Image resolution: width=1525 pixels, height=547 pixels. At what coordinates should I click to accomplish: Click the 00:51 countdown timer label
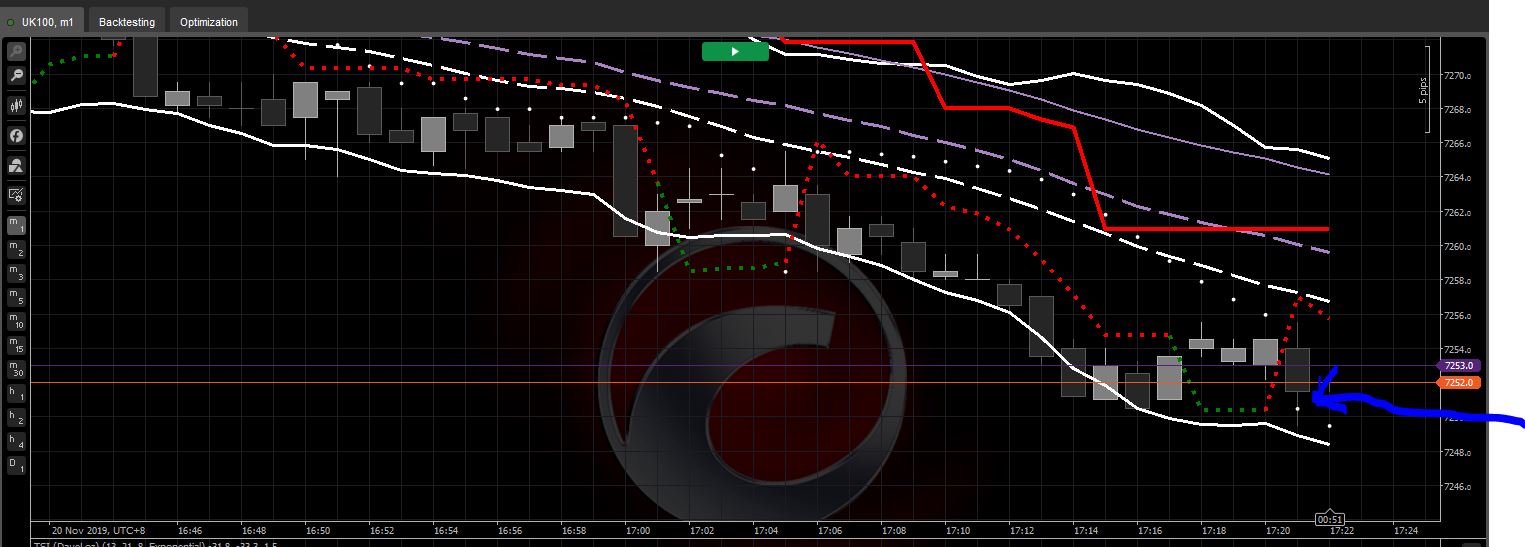tap(1330, 519)
